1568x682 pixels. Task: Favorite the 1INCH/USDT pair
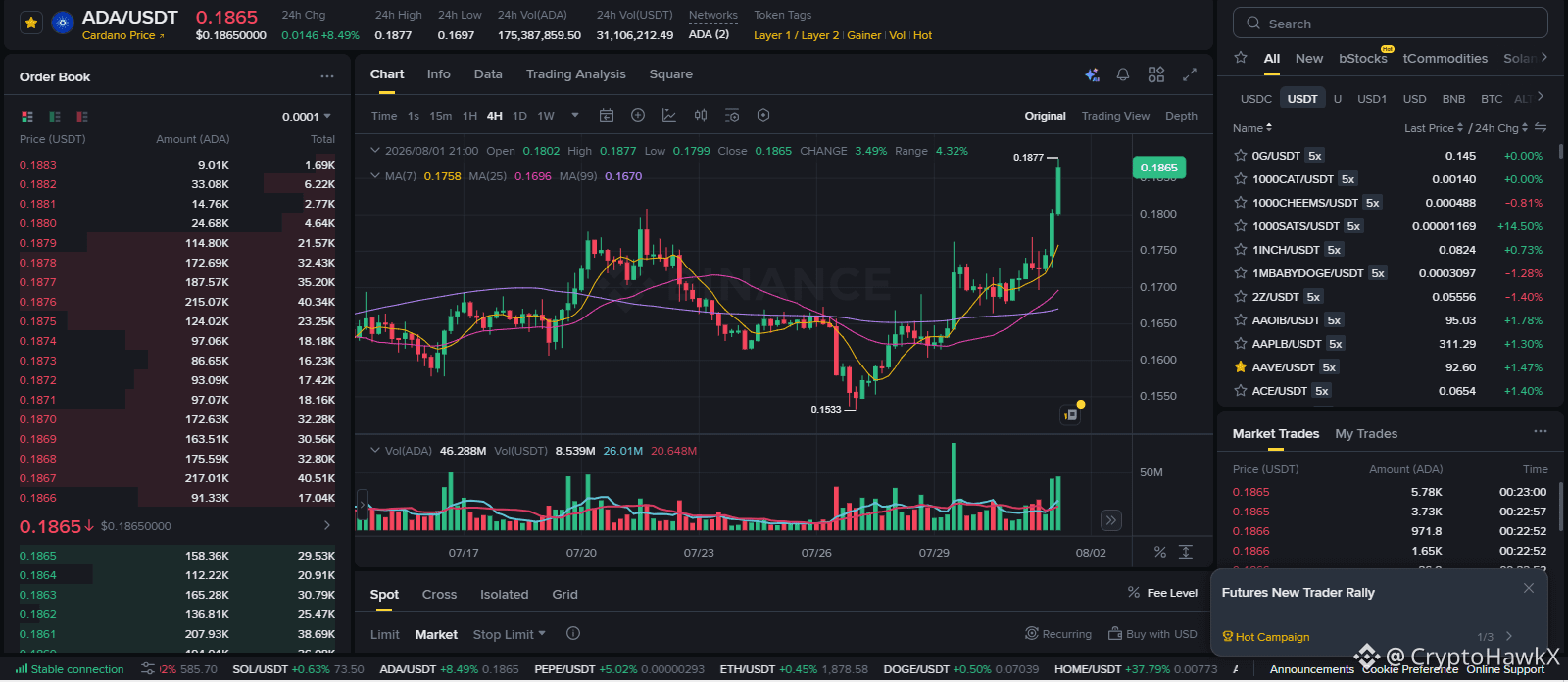coord(1241,250)
